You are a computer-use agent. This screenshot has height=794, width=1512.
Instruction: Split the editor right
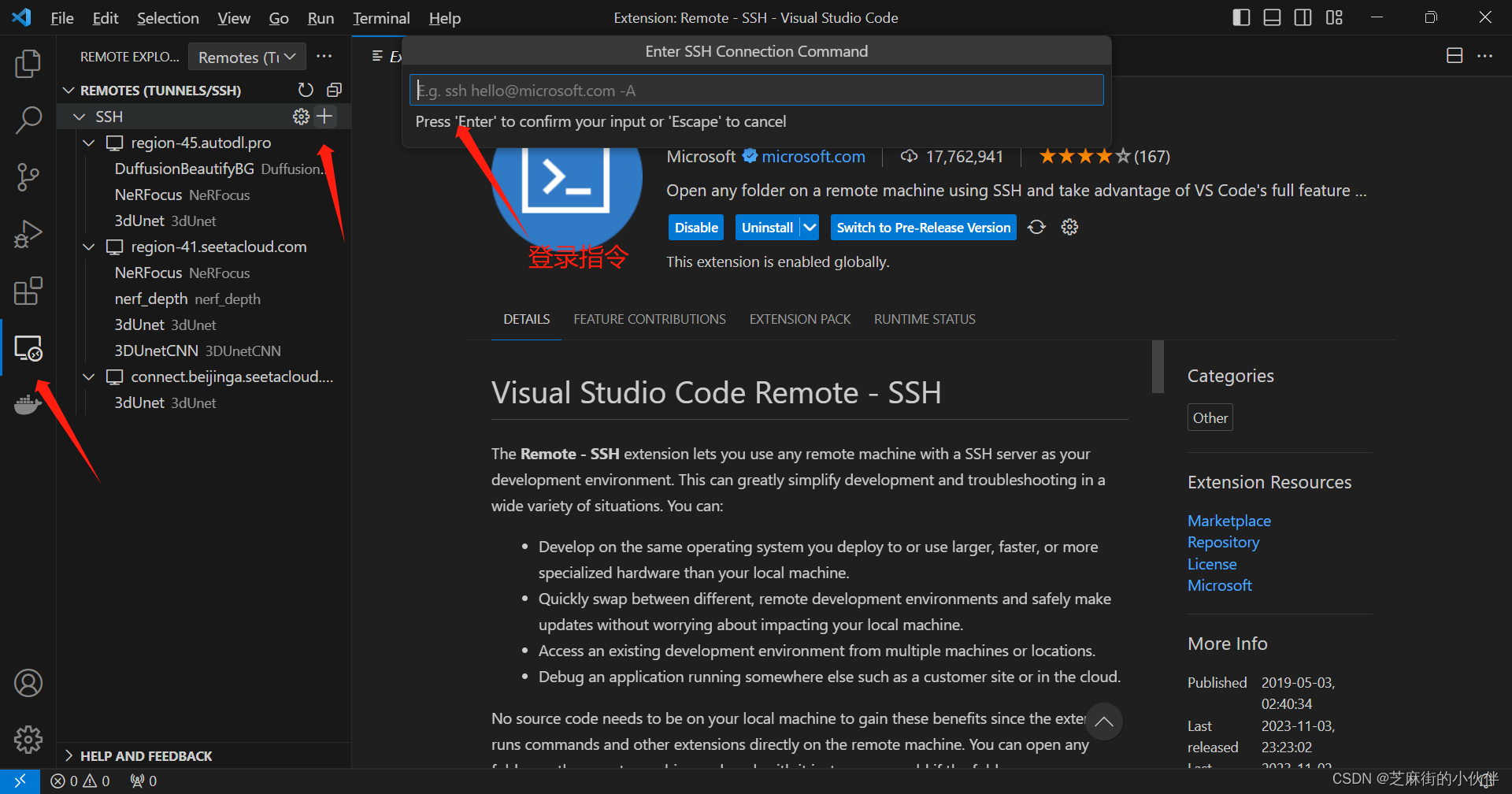(x=1455, y=56)
